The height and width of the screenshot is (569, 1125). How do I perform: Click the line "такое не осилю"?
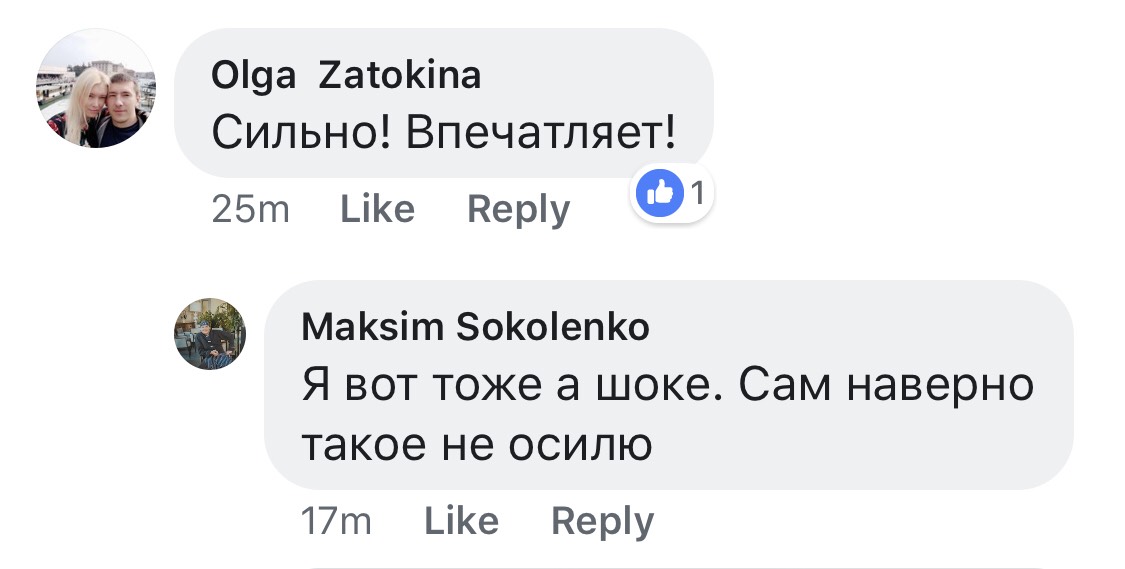coord(476,445)
